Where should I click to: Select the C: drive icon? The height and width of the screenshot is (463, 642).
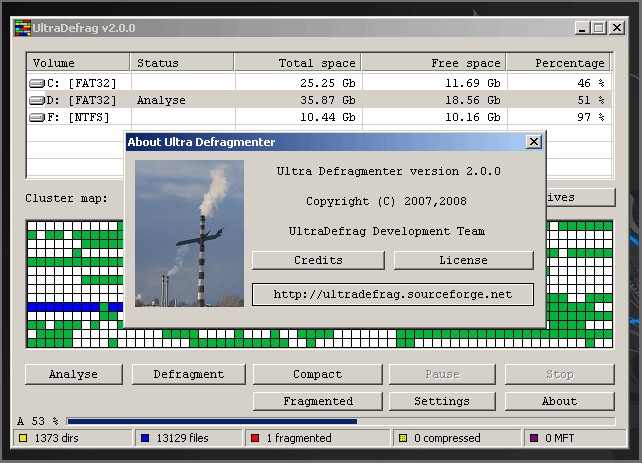pyautogui.click(x=37, y=84)
